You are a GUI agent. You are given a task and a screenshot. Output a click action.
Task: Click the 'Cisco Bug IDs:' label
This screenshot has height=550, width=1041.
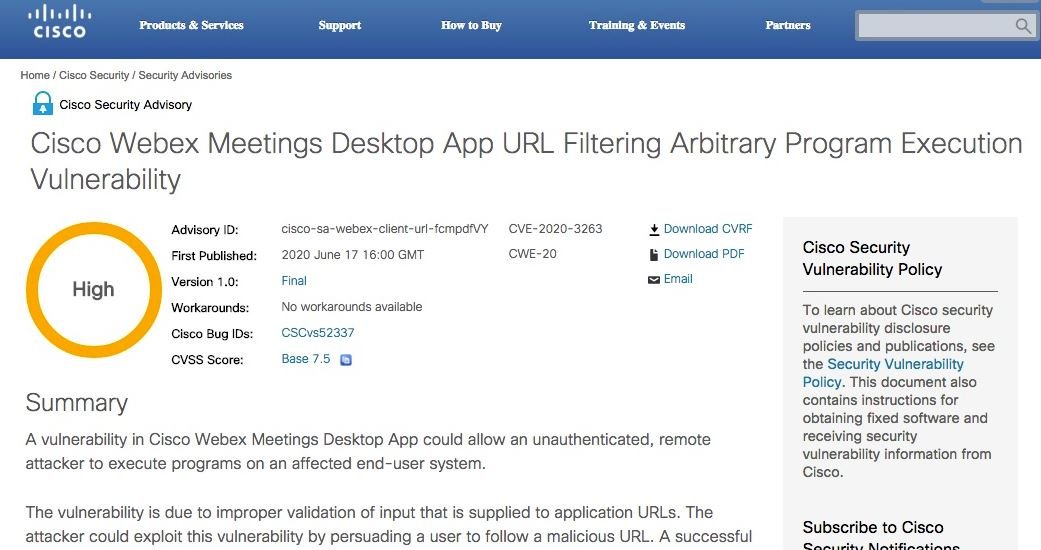coord(212,333)
